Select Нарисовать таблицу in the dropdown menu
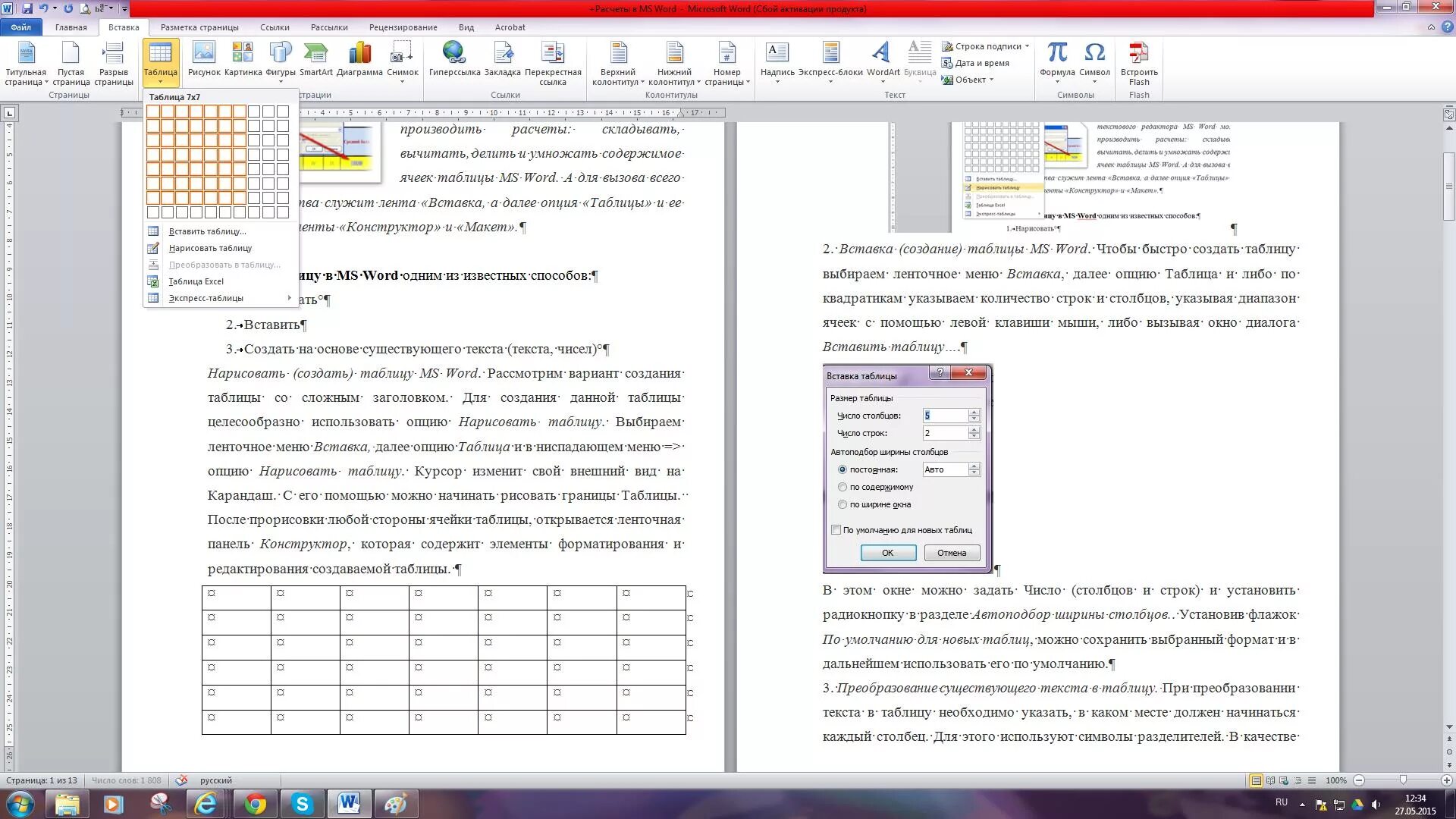1456x819 pixels. coord(210,248)
